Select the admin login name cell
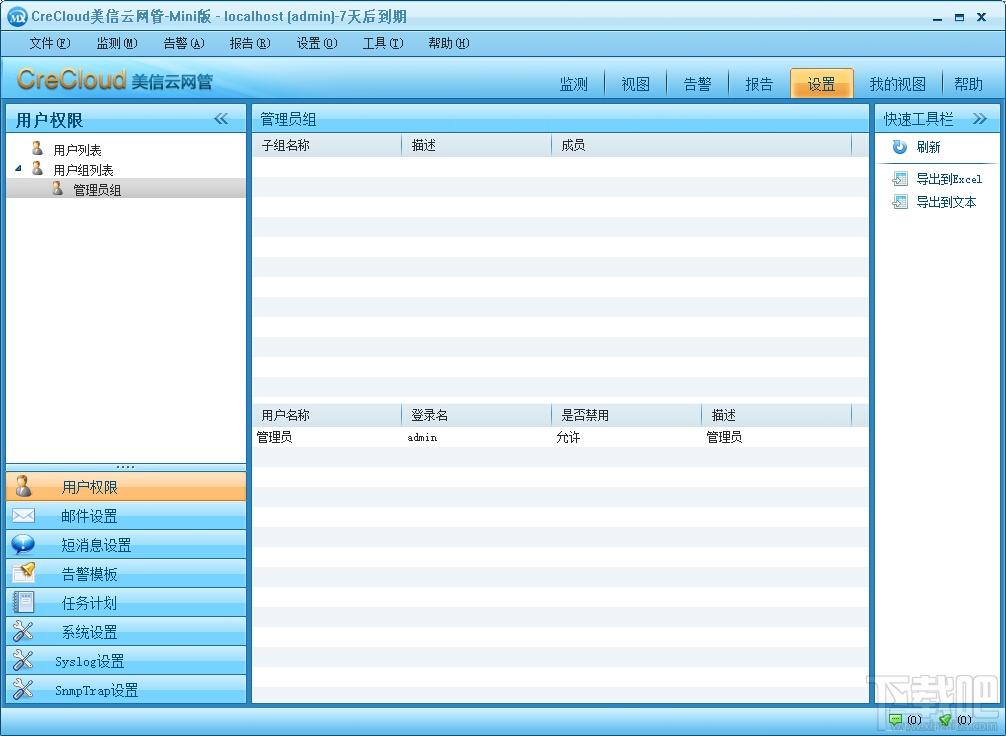 click(422, 437)
